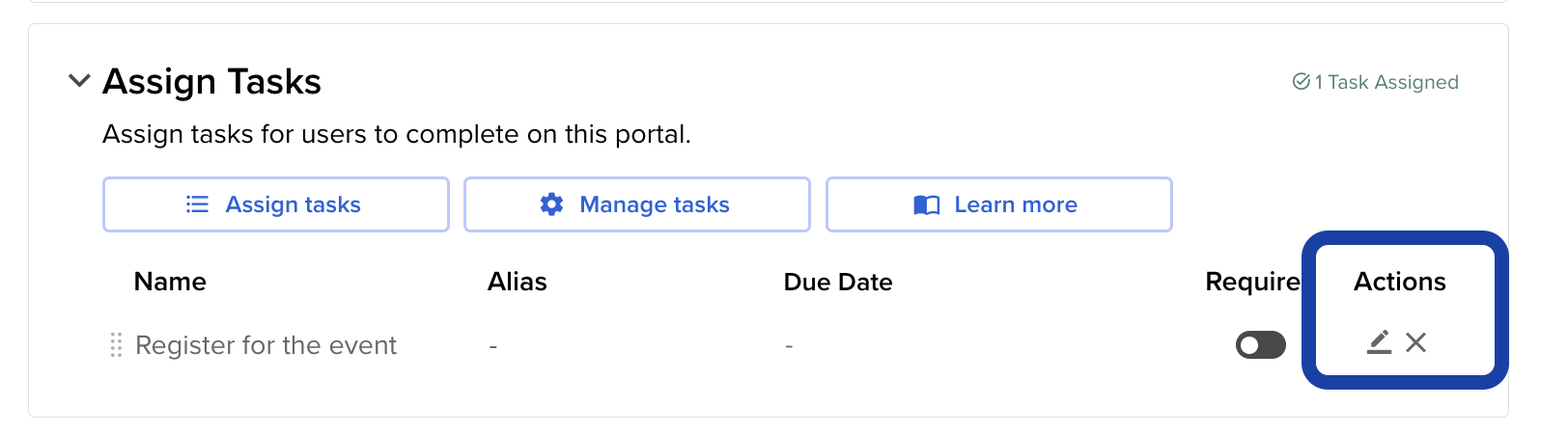Collapse the Assign Tasks section chevron
This screenshot has width=1568, height=434.
click(79, 81)
